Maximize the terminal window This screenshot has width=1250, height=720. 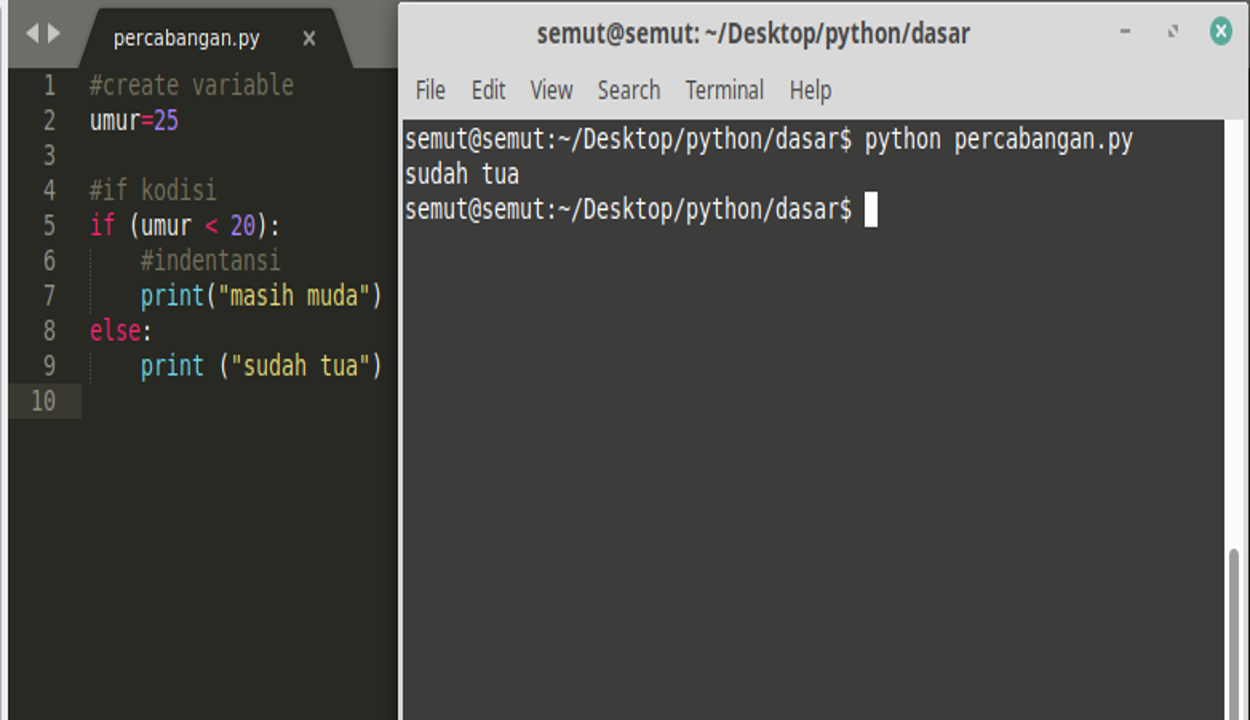[1173, 32]
